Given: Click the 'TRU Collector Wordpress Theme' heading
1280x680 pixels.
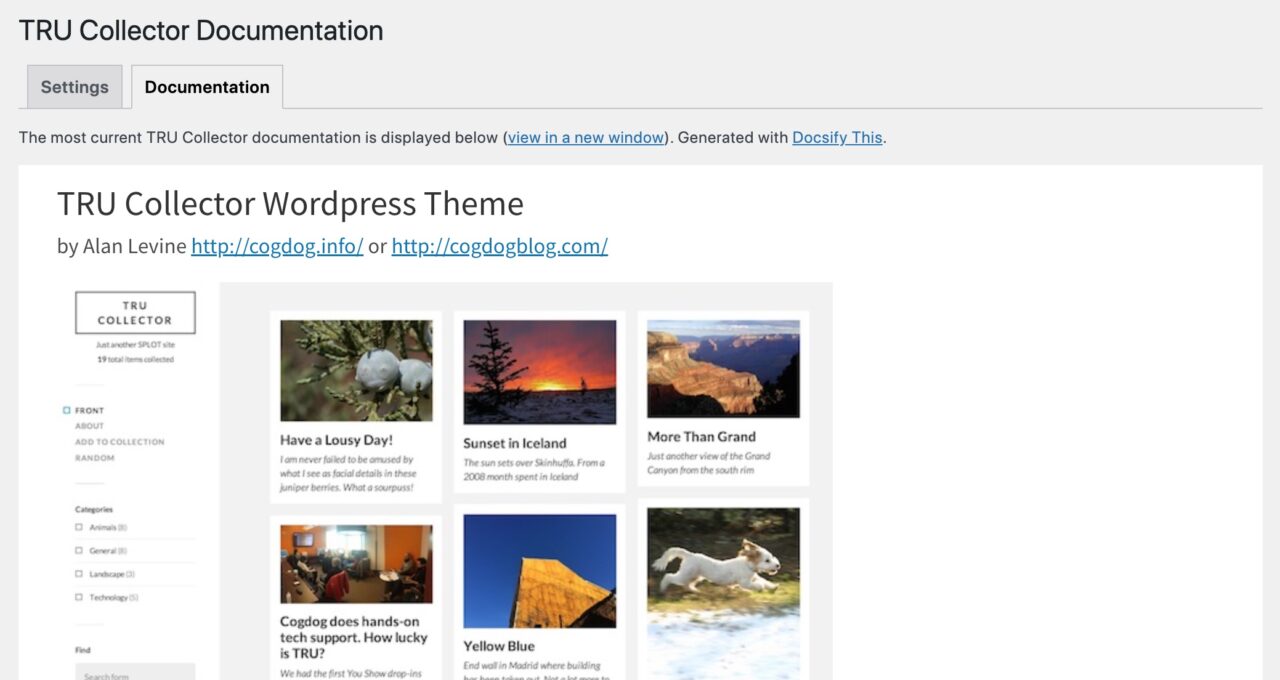Looking at the screenshot, I should click(x=290, y=204).
